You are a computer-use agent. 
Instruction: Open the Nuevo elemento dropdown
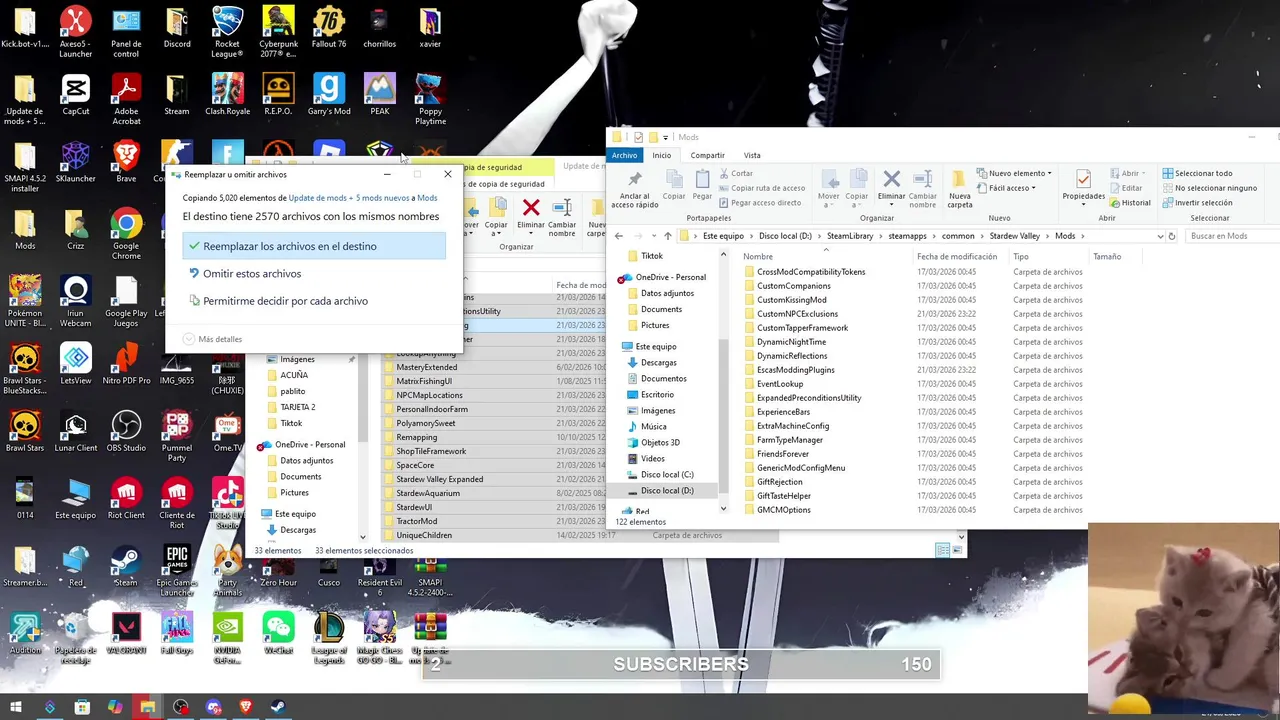pyautogui.click(x=1014, y=173)
